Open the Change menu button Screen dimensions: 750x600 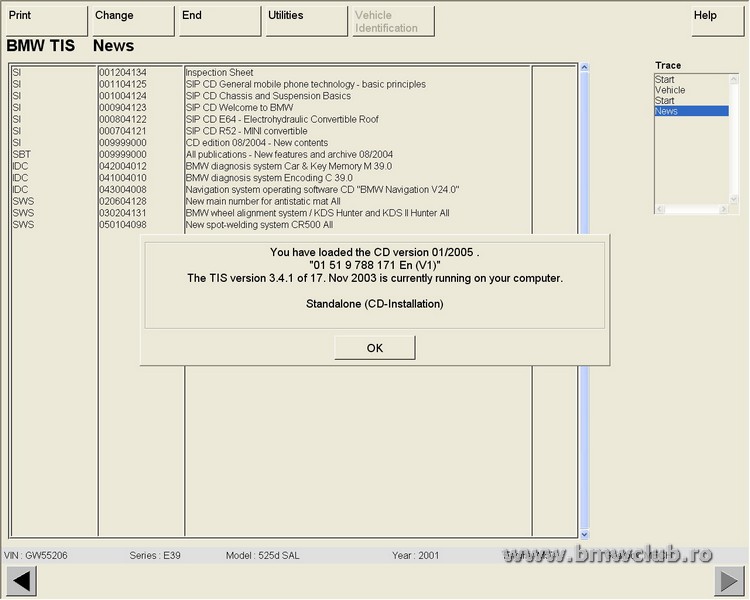click(133, 21)
